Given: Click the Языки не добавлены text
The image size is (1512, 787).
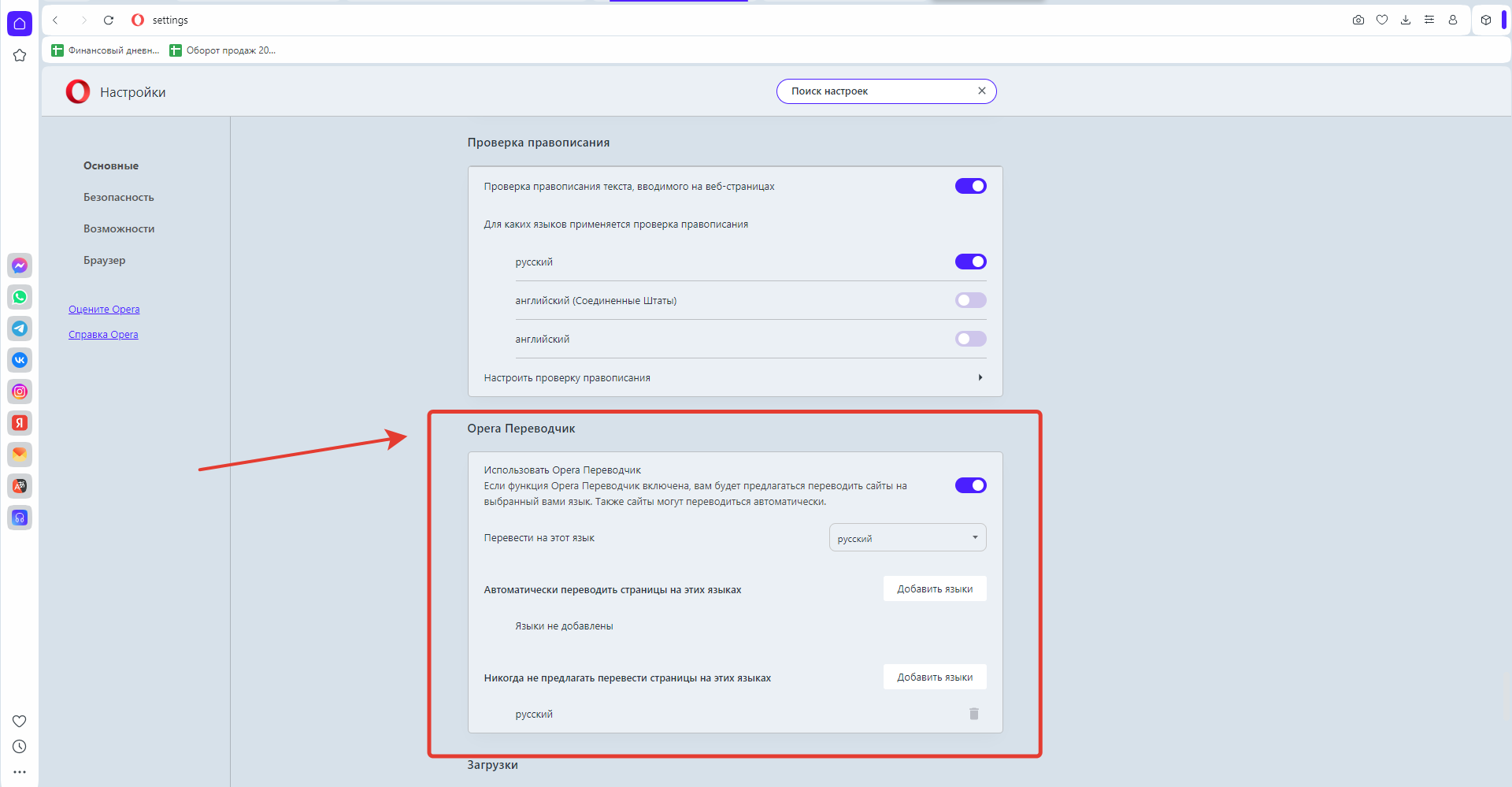Looking at the screenshot, I should pyautogui.click(x=564, y=626).
